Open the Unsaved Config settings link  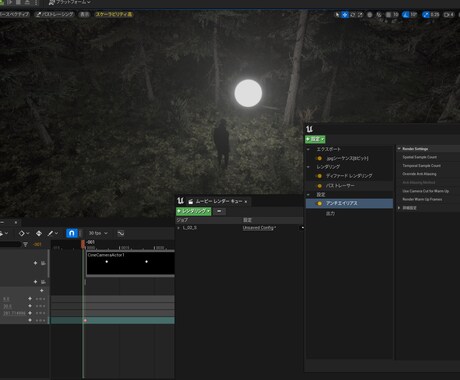coord(259,228)
